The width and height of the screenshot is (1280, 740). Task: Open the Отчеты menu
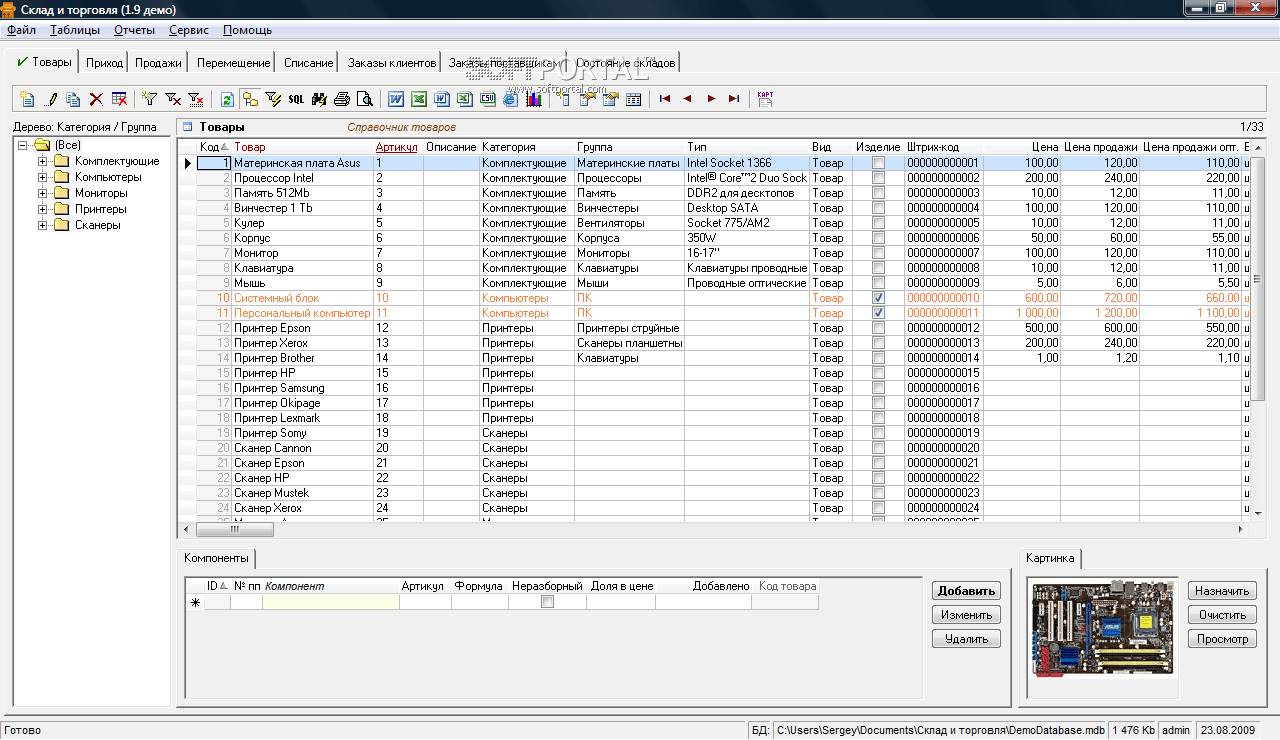pyautogui.click(x=134, y=30)
